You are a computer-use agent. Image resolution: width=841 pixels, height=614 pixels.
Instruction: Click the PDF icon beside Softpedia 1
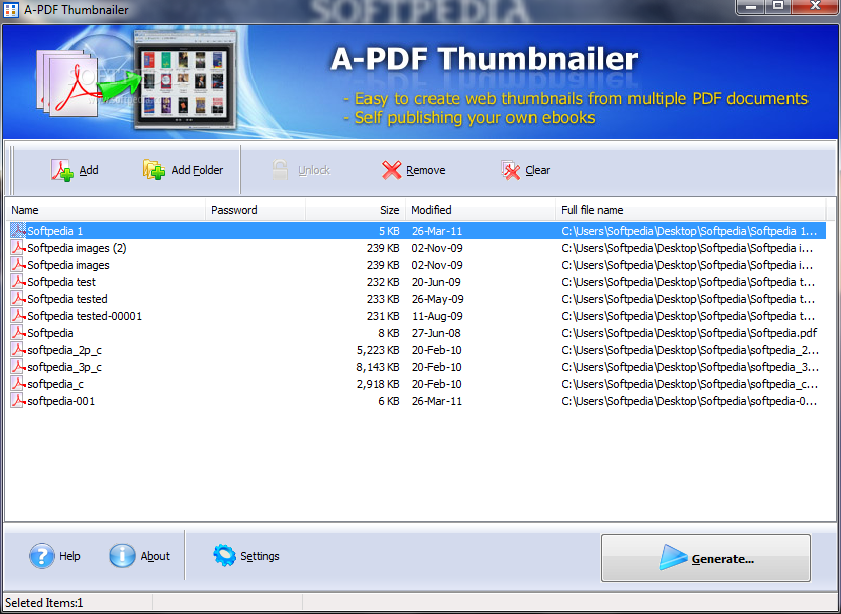pyautogui.click(x=18, y=231)
